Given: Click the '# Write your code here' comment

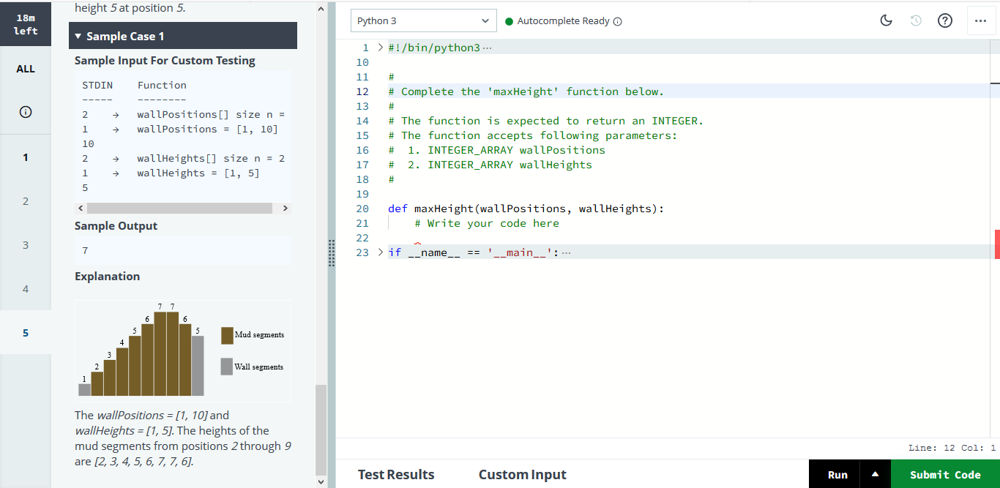Looking at the screenshot, I should (487, 223).
